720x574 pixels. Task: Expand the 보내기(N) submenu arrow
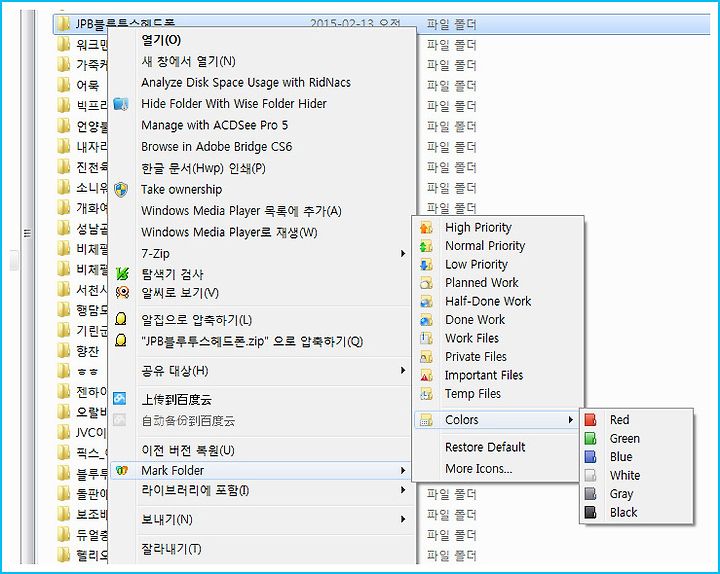point(403,519)
